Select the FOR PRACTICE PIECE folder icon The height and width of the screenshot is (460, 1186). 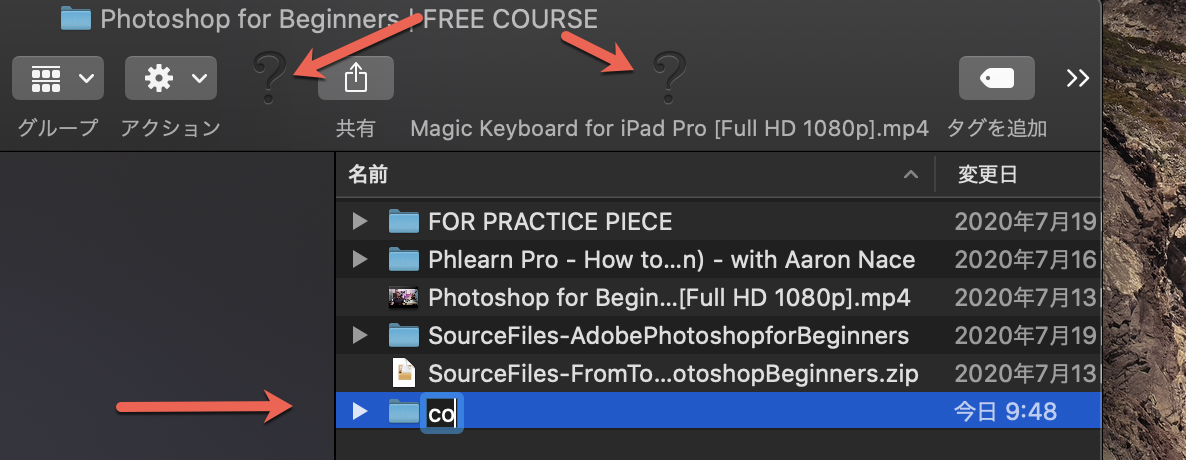click(403, 222)
